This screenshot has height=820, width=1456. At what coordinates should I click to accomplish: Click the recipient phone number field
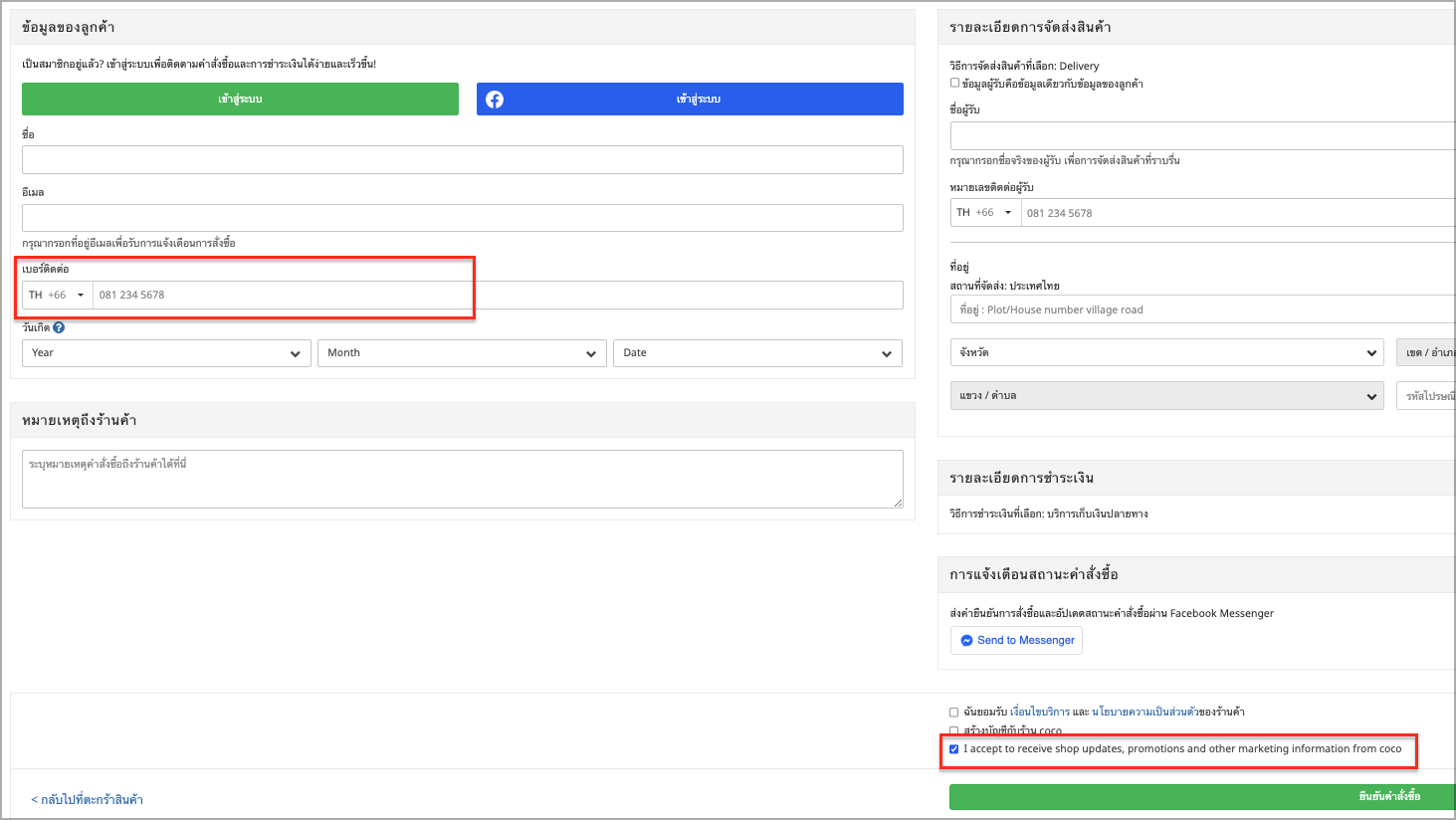[1238, 213]
